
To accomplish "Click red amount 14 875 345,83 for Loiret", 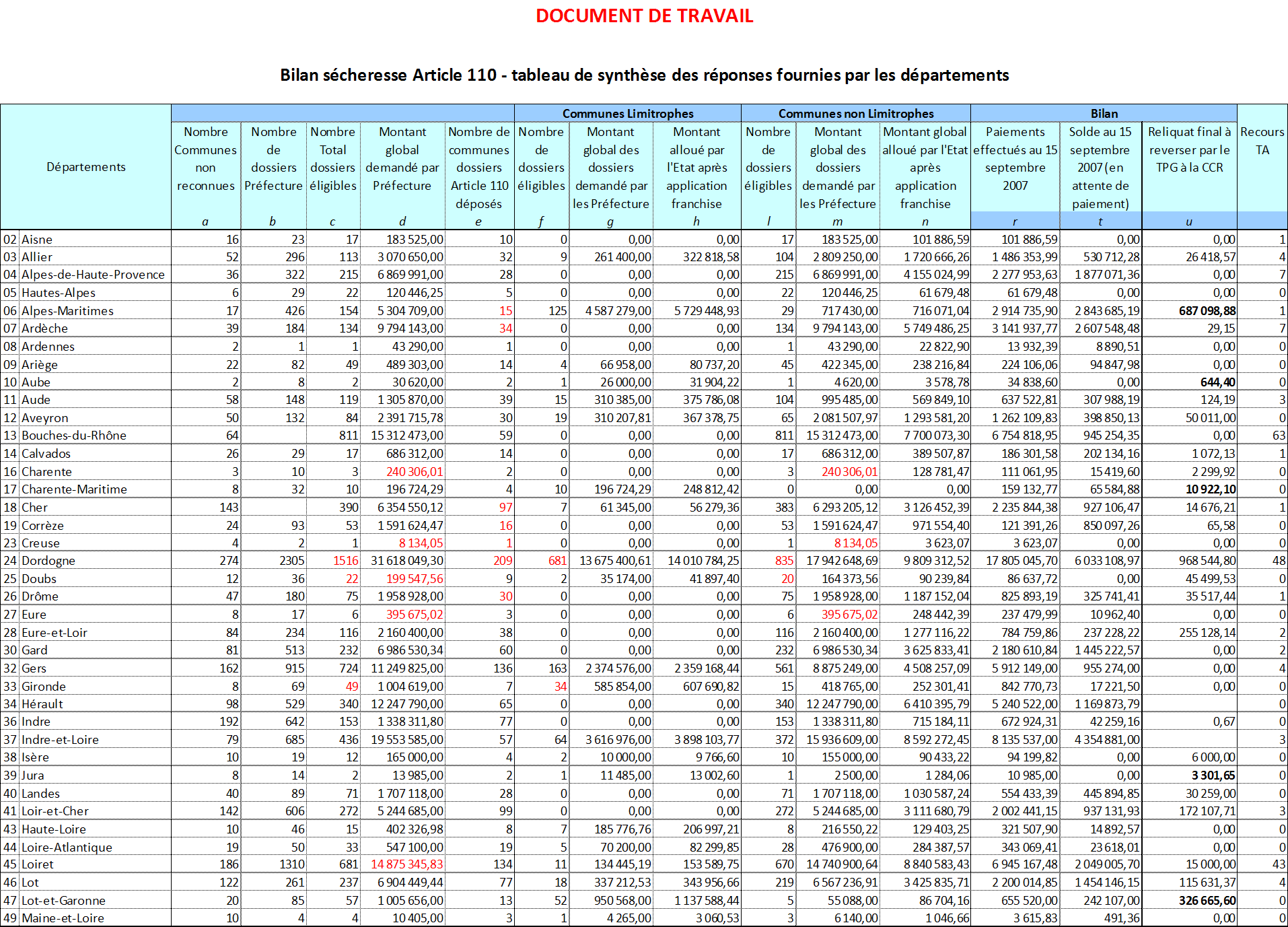I will [407, 864].
